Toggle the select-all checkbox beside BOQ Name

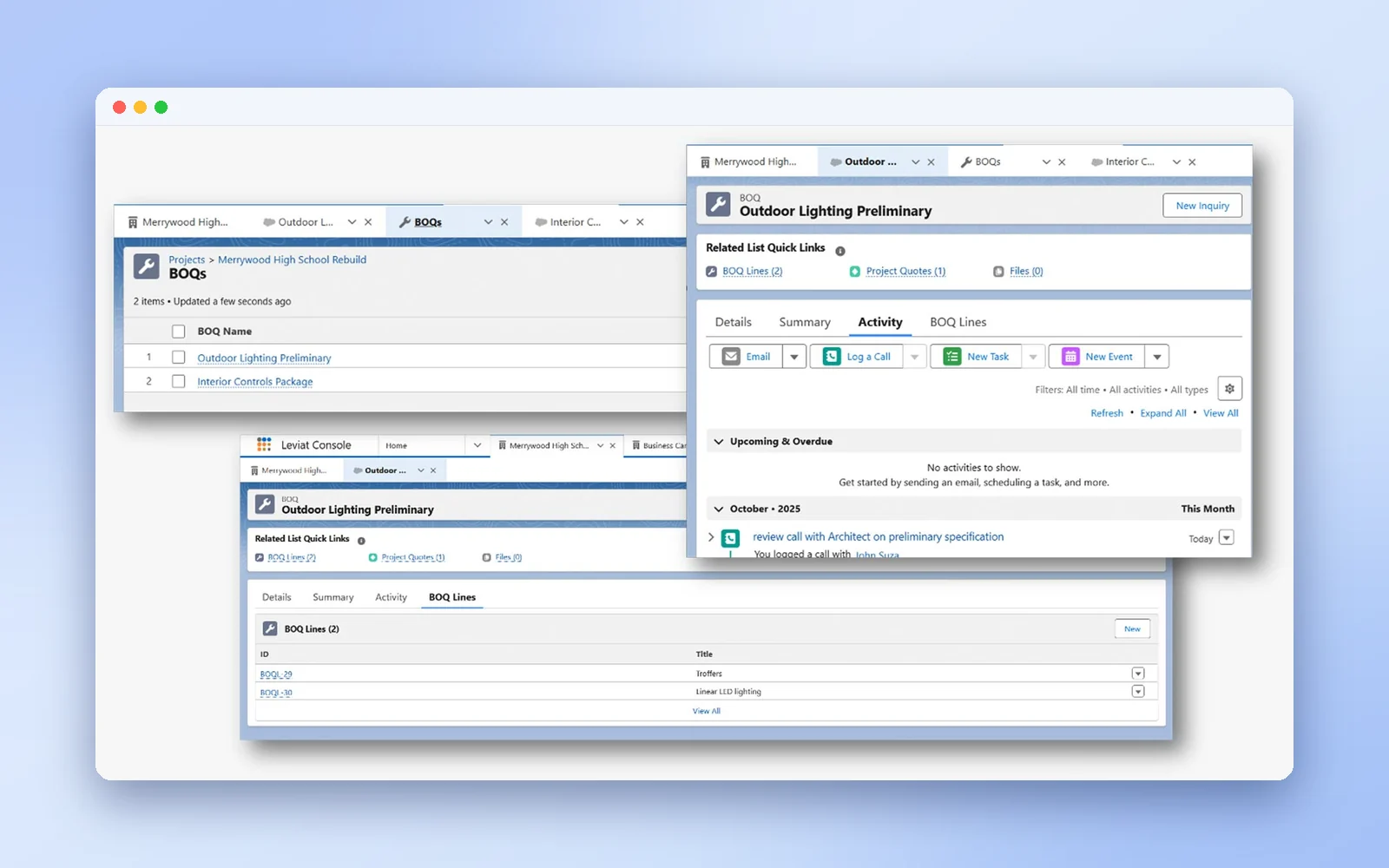[179, 331]
